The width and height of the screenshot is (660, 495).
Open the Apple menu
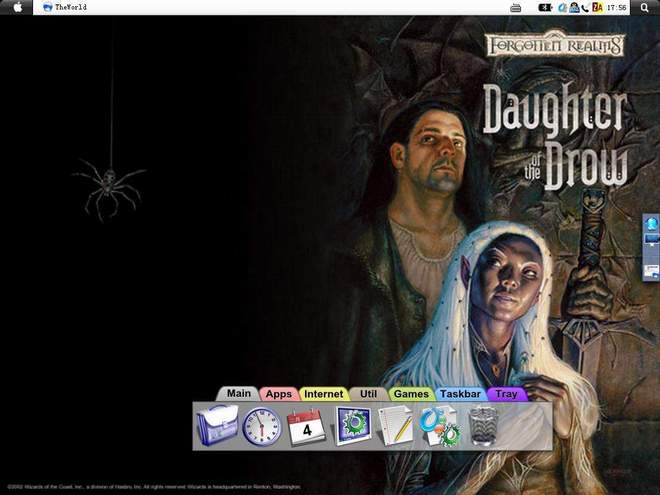pyautogui.click(x=18, y=8)
